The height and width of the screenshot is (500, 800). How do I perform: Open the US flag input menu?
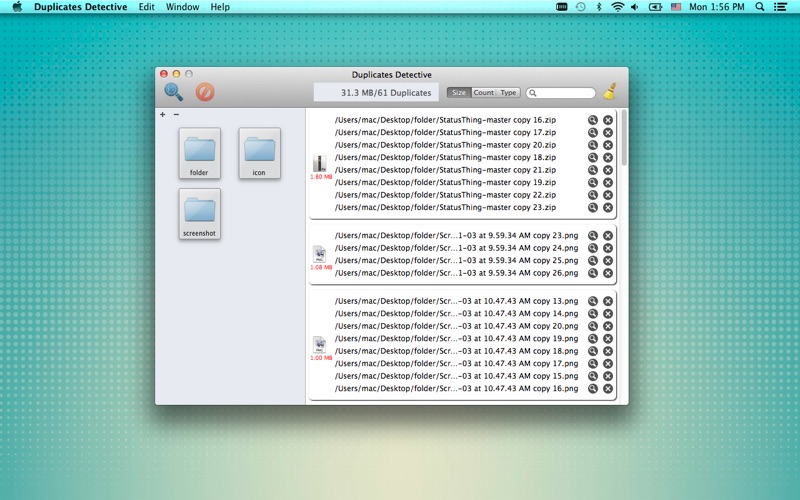click(x=676, y=7)
